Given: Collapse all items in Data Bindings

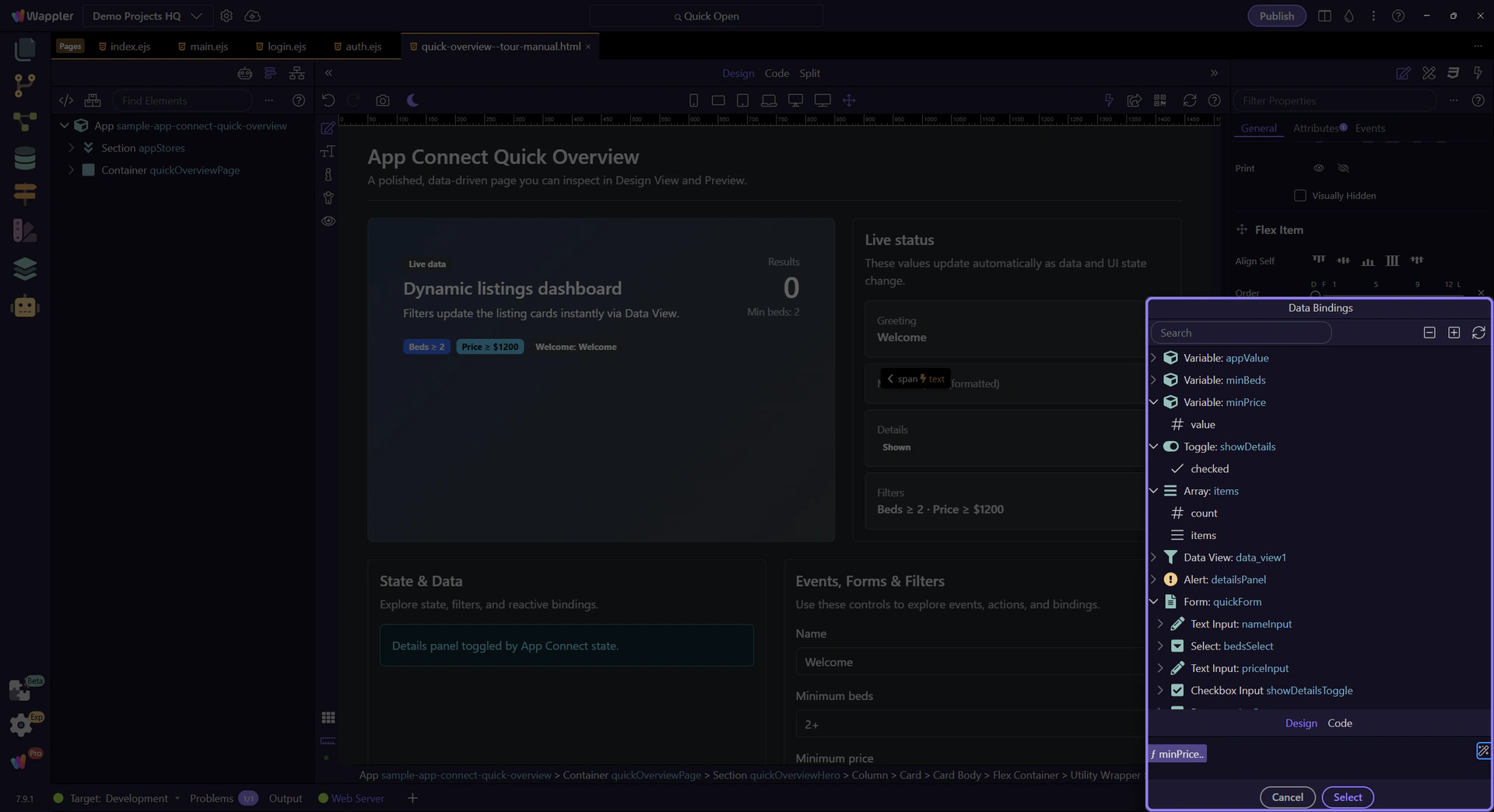Looking at the screenshot, I should (1429, 333).
